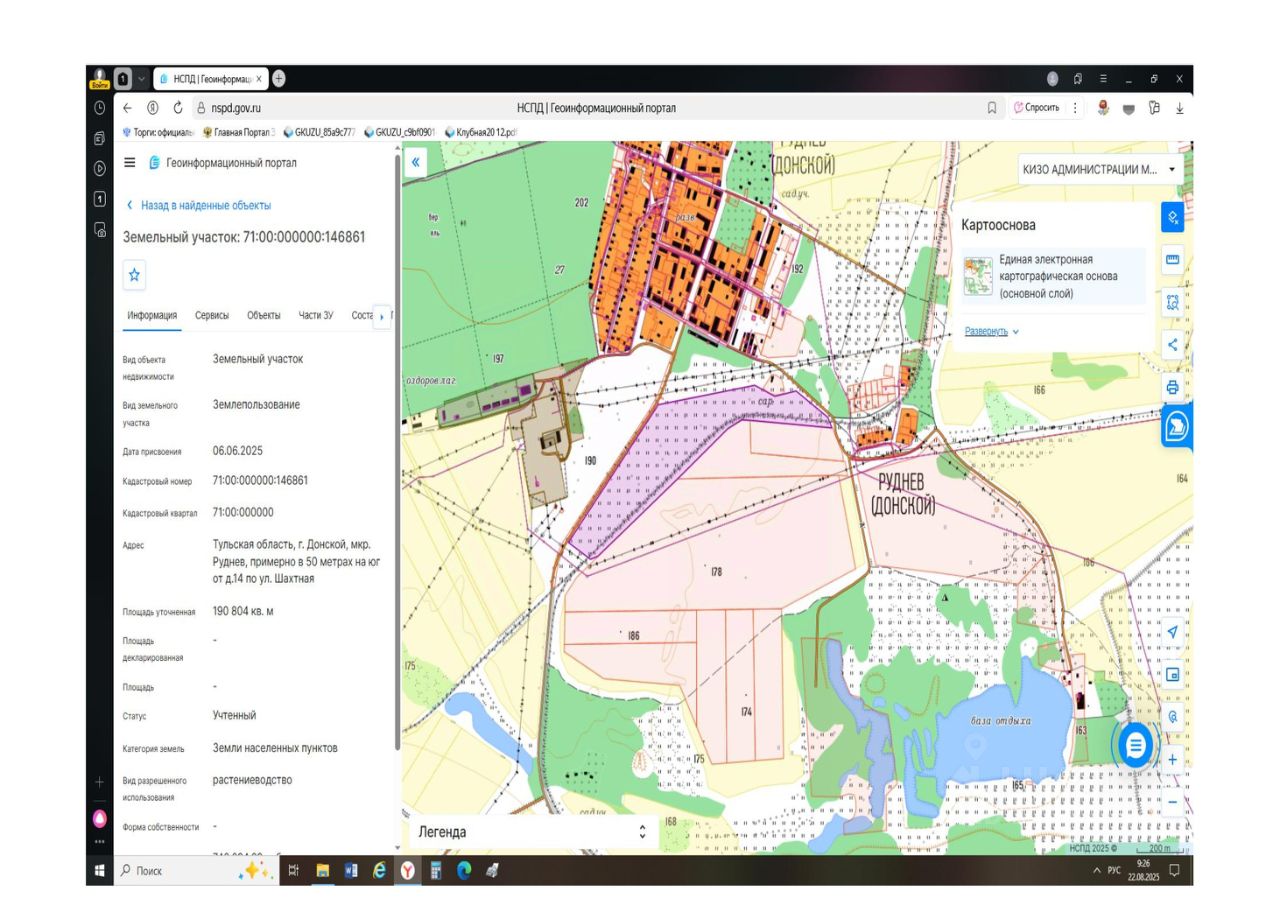Click the area value 190 804 кв. м
This screenshot has width=1280, height=905.
click(x=243, y=611)
